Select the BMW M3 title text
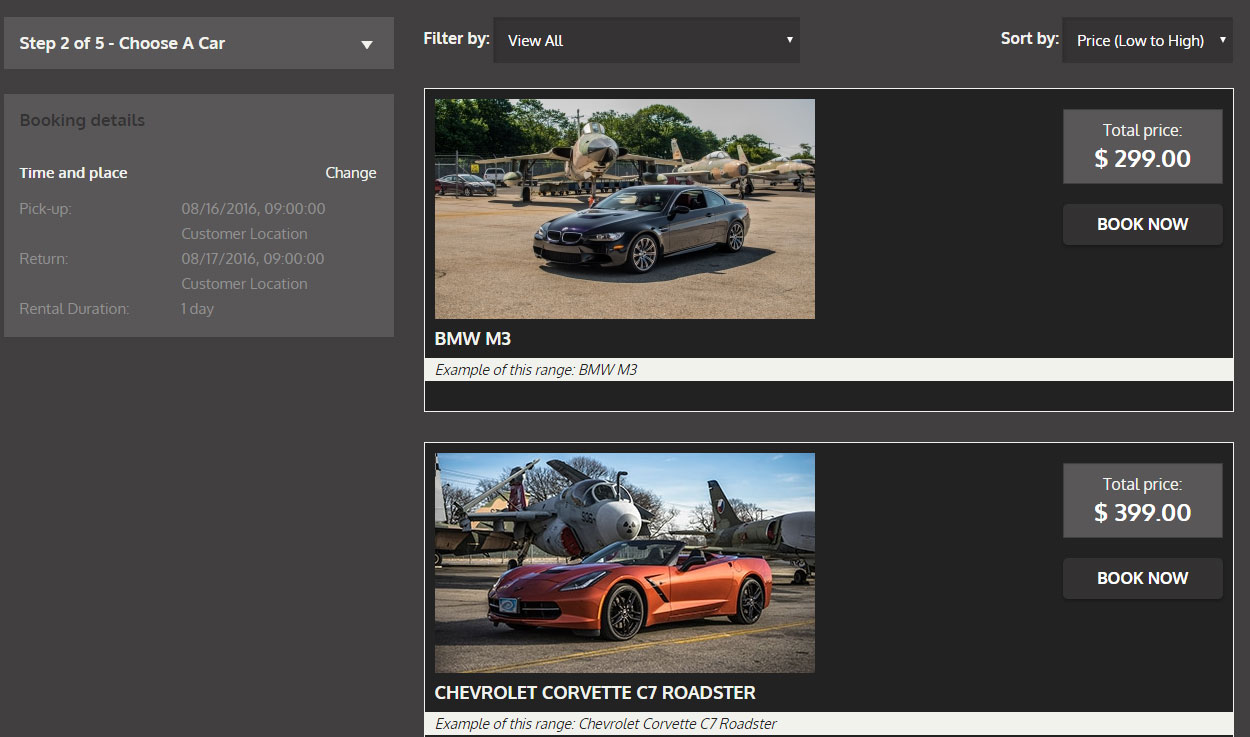The width and height of the screenshot is (1250, 737). (x=473, y=338)
